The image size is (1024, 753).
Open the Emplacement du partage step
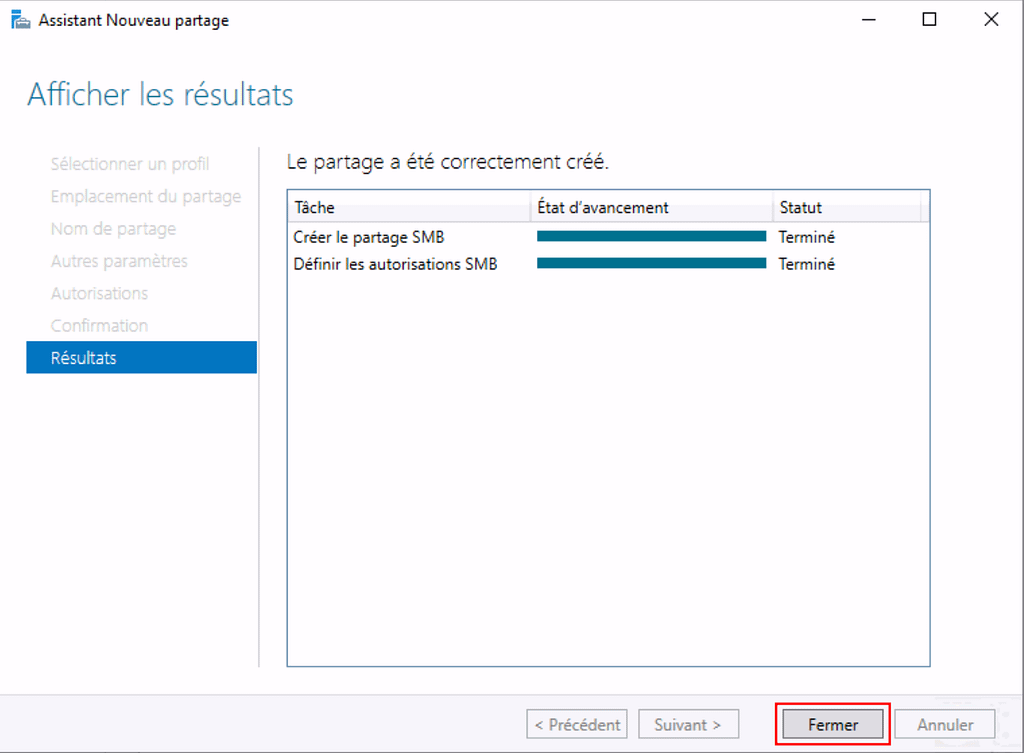(x=146, y=197)
